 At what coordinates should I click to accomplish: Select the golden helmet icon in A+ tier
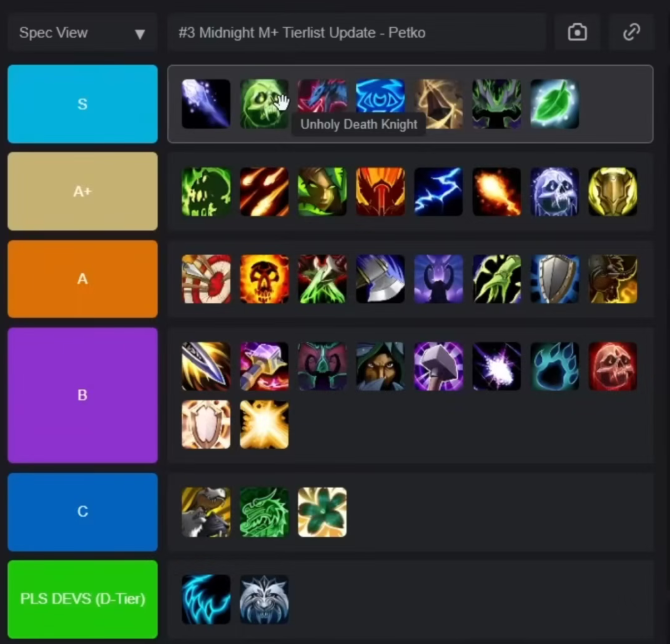[x=613, y=191]
